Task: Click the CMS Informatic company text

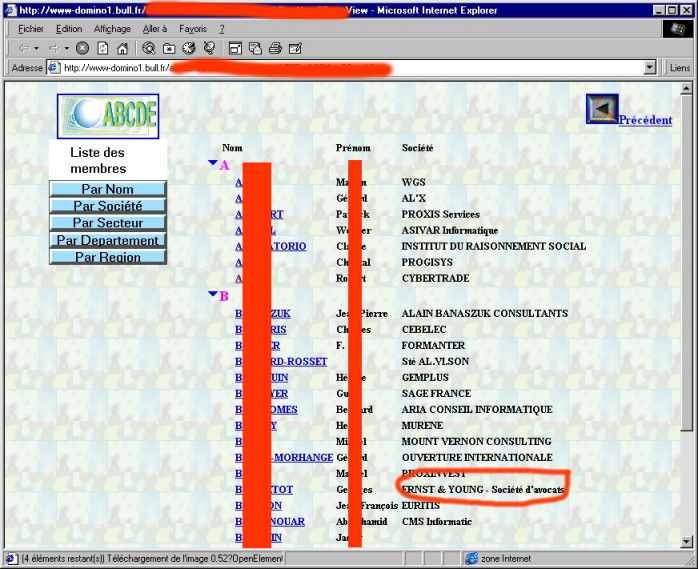Action: [437, 522]
